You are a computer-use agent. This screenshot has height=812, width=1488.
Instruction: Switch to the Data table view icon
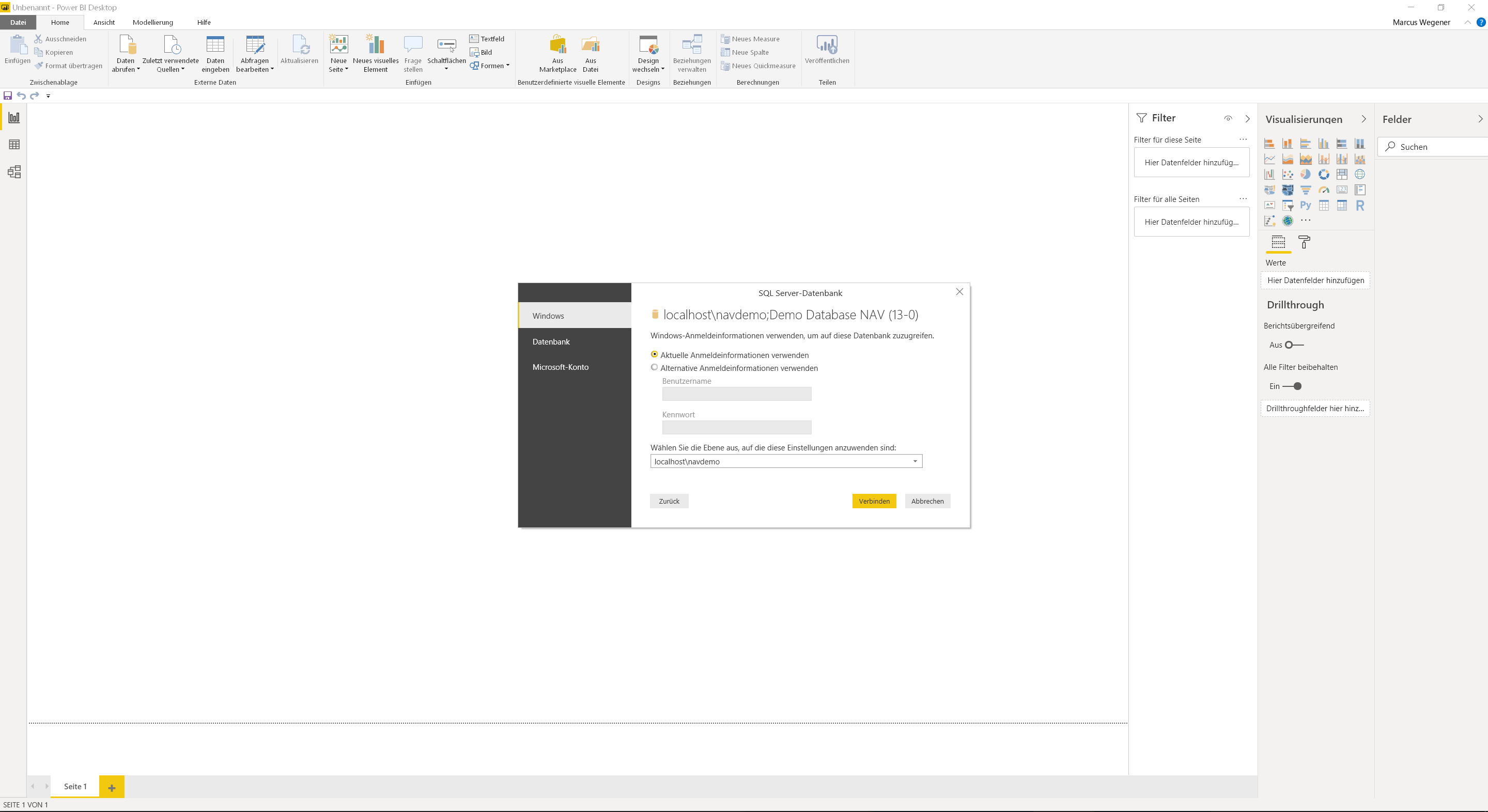(x=14, y=145)
